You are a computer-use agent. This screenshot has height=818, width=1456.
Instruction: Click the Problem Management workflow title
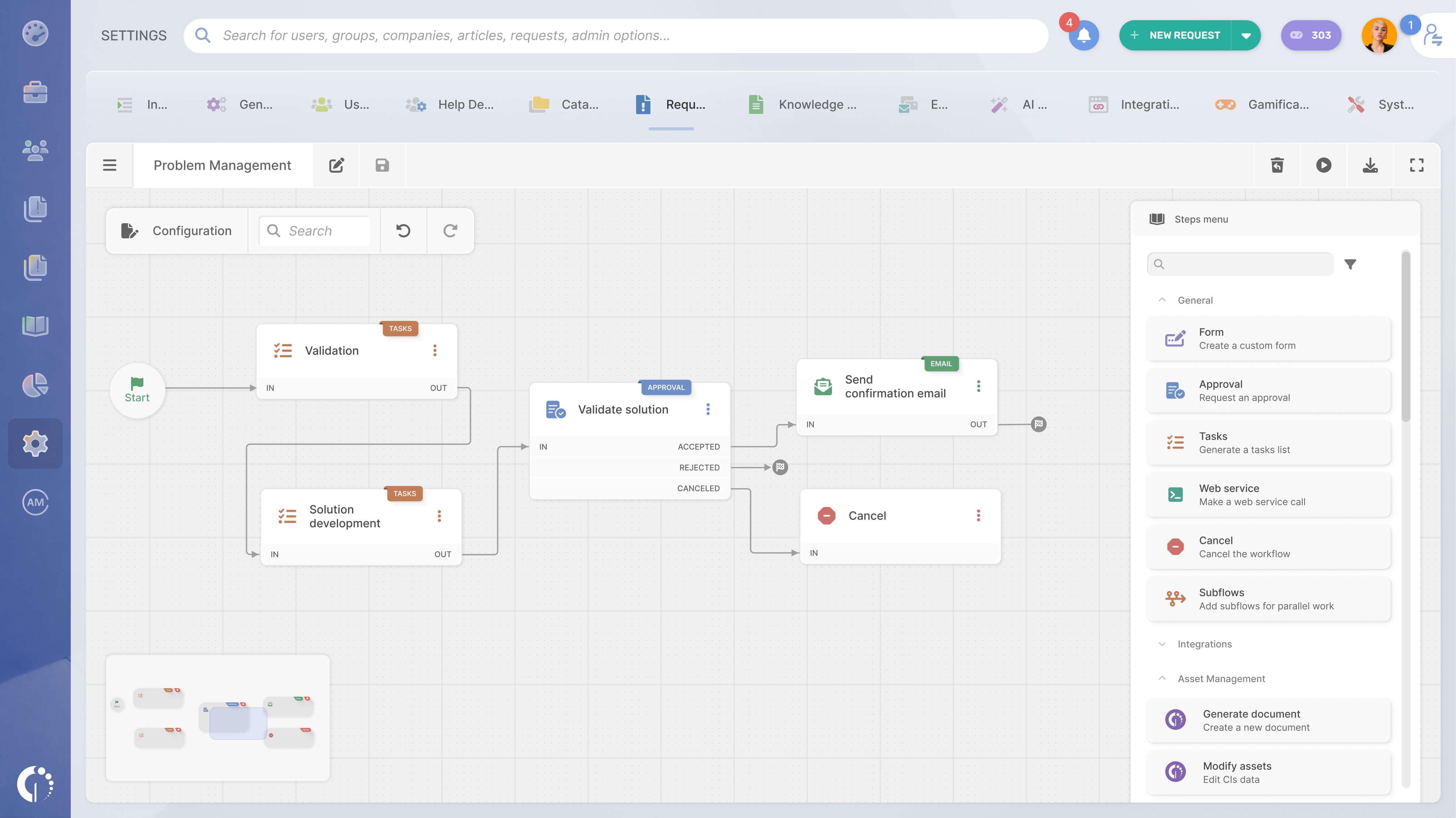(222, 165)
